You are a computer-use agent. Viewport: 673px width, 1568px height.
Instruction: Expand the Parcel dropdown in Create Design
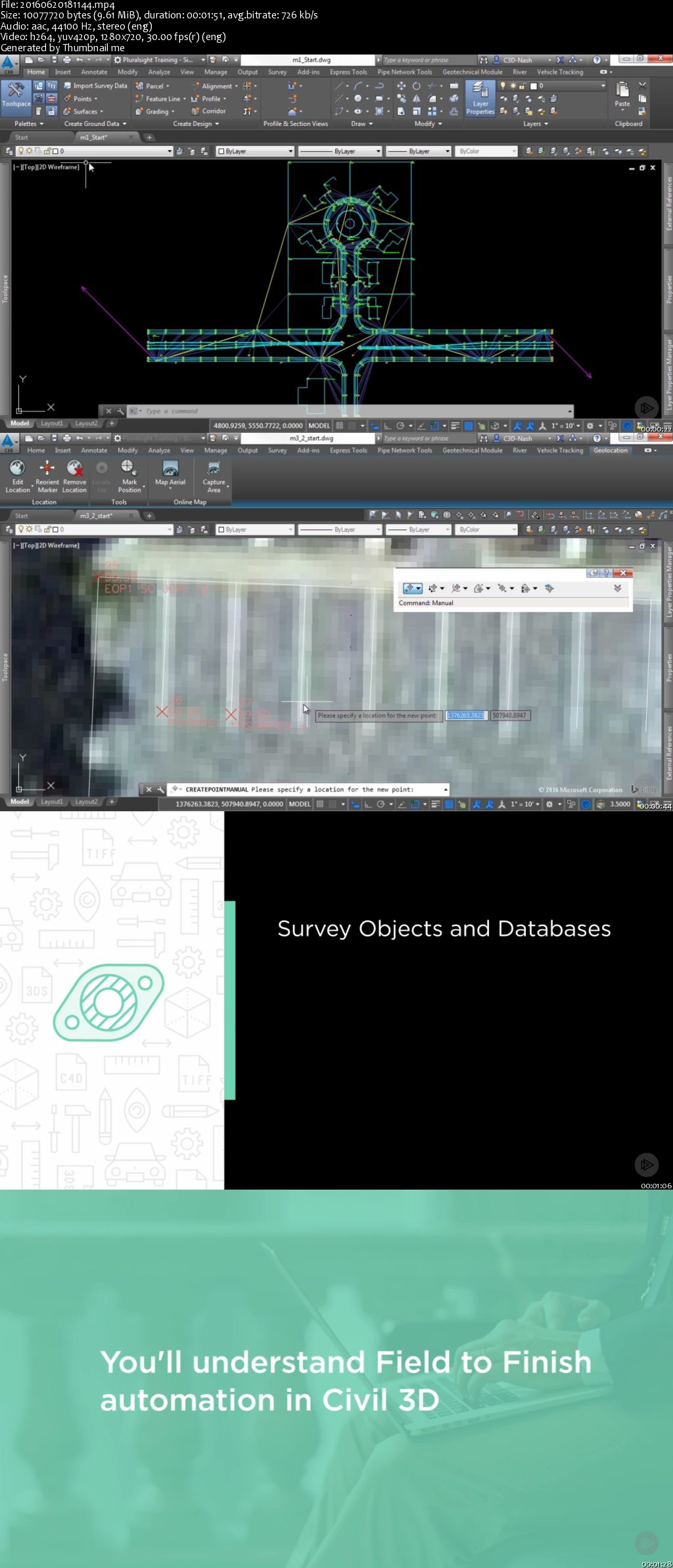point(152,86)
